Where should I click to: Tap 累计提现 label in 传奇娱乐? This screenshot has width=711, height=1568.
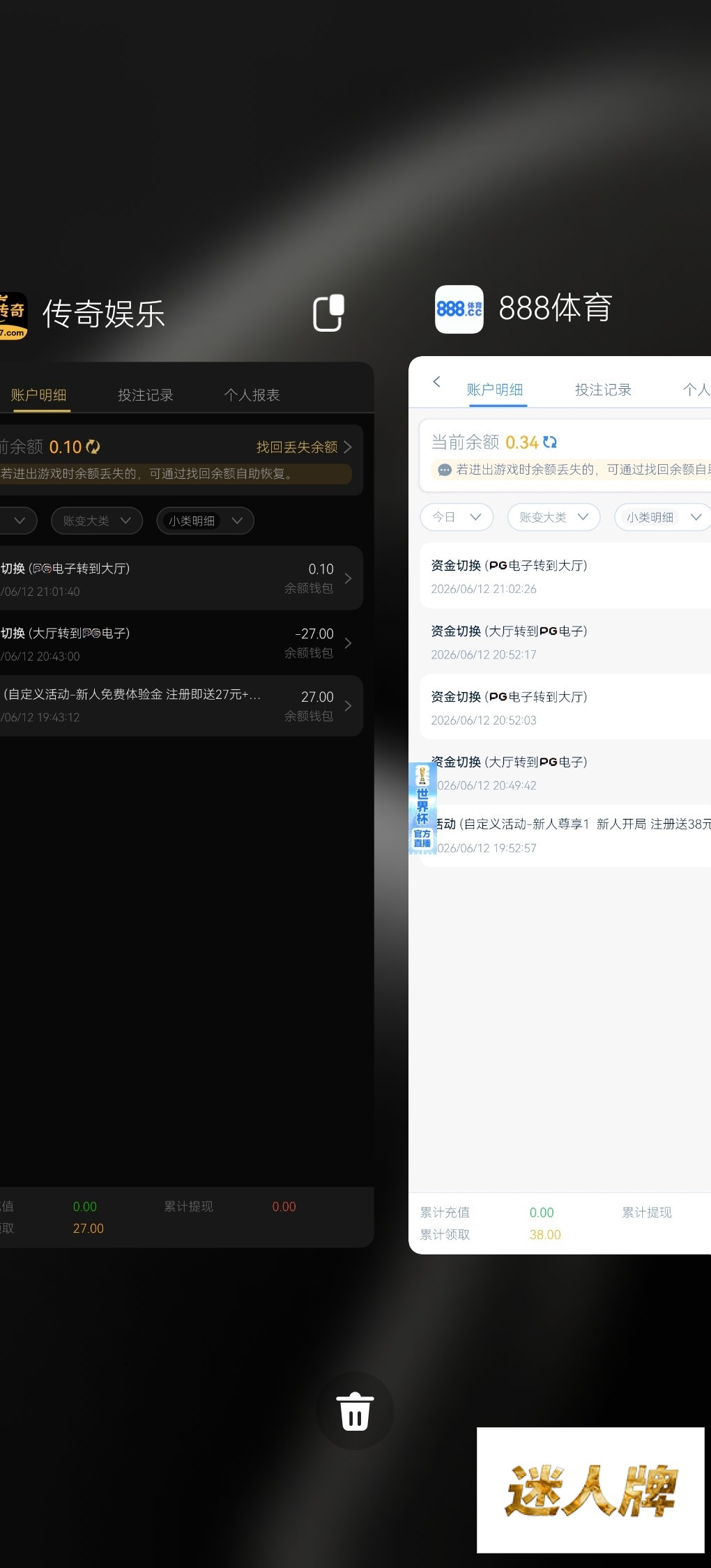click(x=189, y=1206)
